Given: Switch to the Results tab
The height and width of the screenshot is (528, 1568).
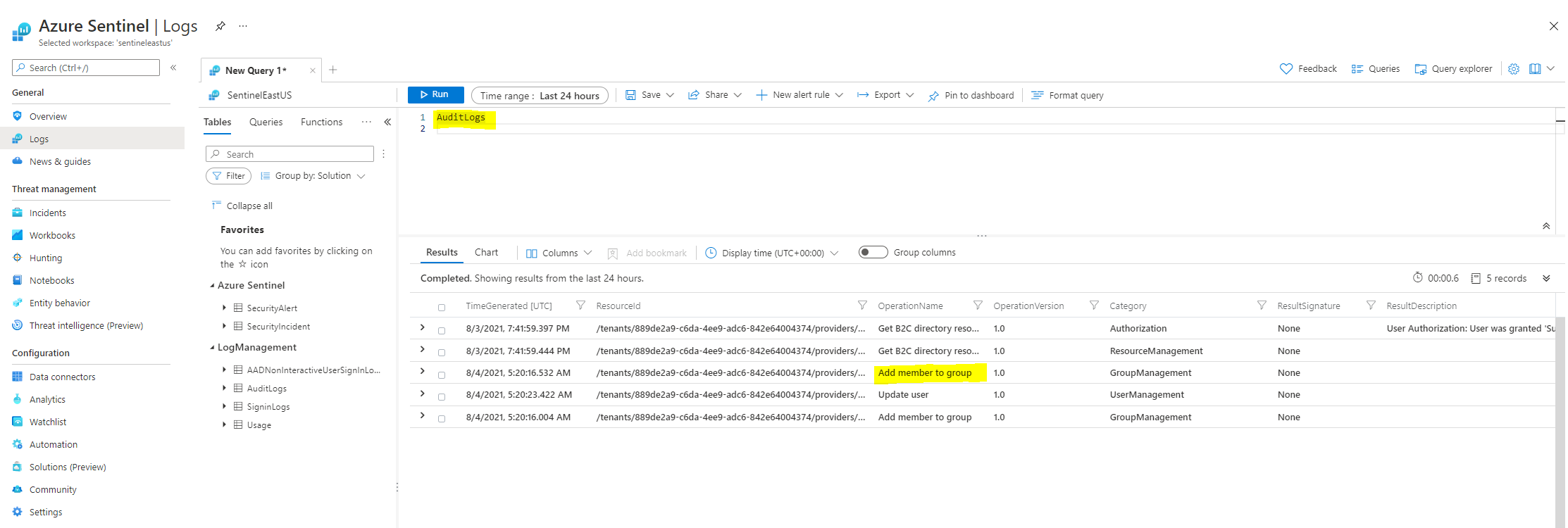Looking at the screenshot, I should coord(442,252).
